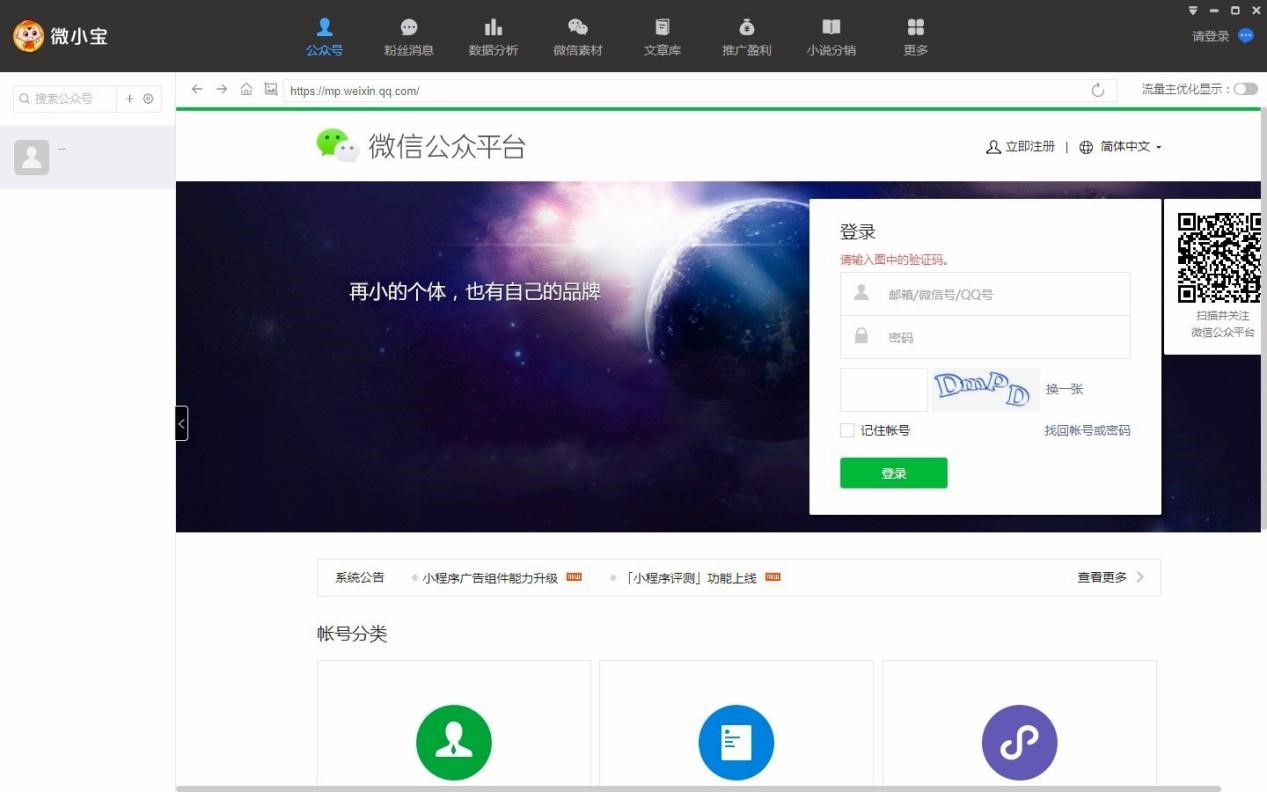Click the chevron next to 查看更多
This screenshot has height=792, width=1267.
pos(1140,577)
